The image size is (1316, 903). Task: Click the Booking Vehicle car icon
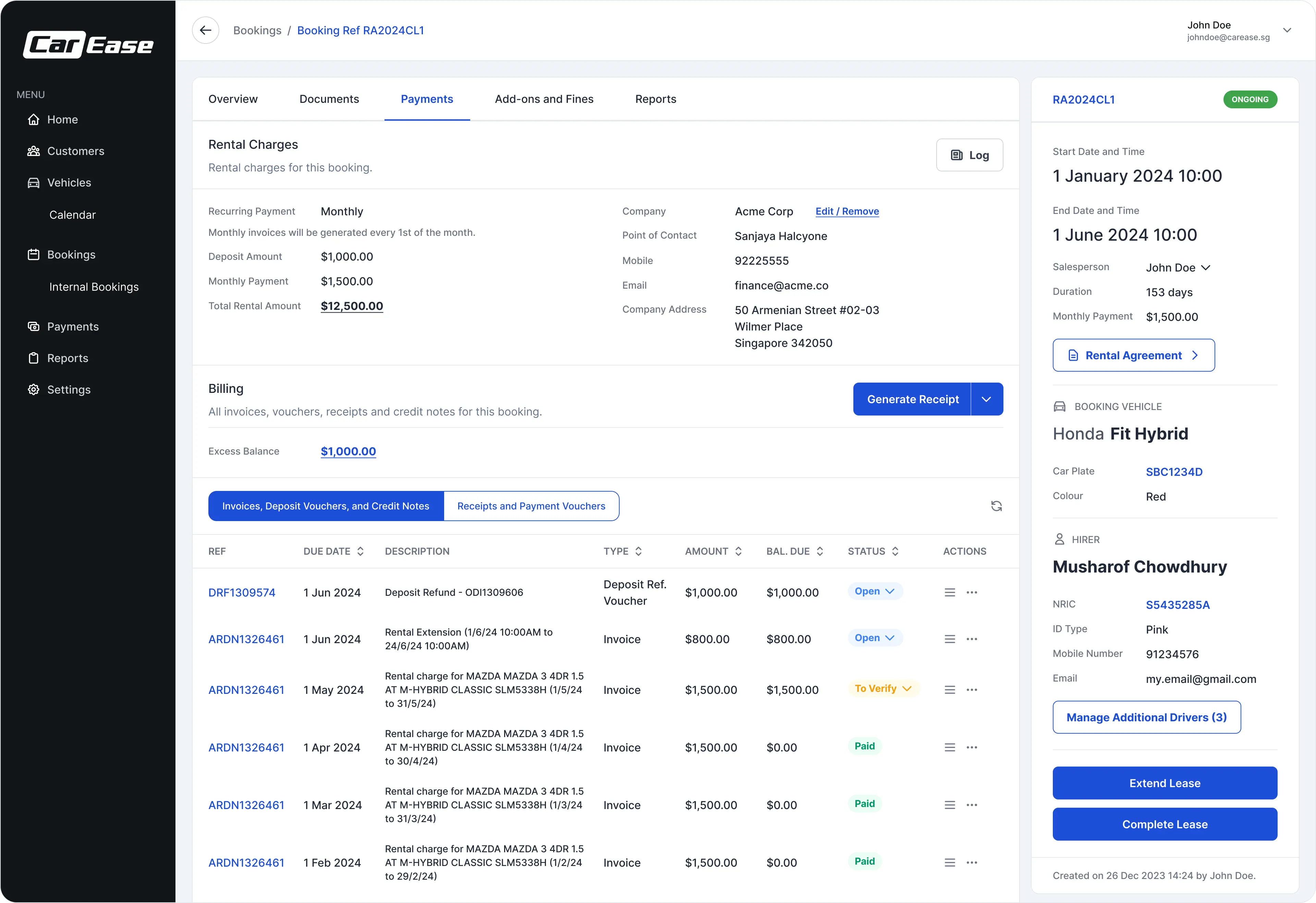(x=1059, y=407)
